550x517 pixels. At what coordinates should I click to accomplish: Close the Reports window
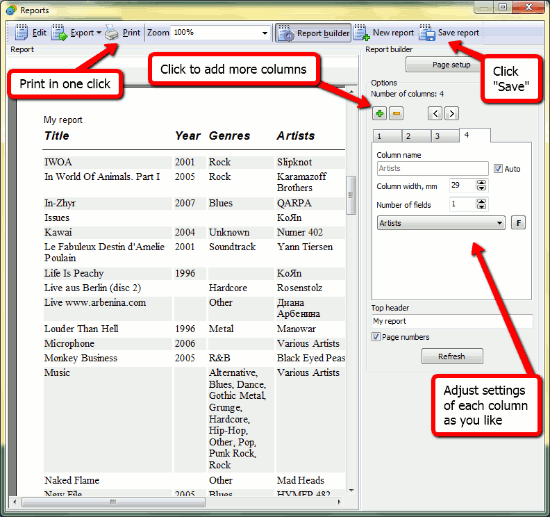(x=529, y=7)
